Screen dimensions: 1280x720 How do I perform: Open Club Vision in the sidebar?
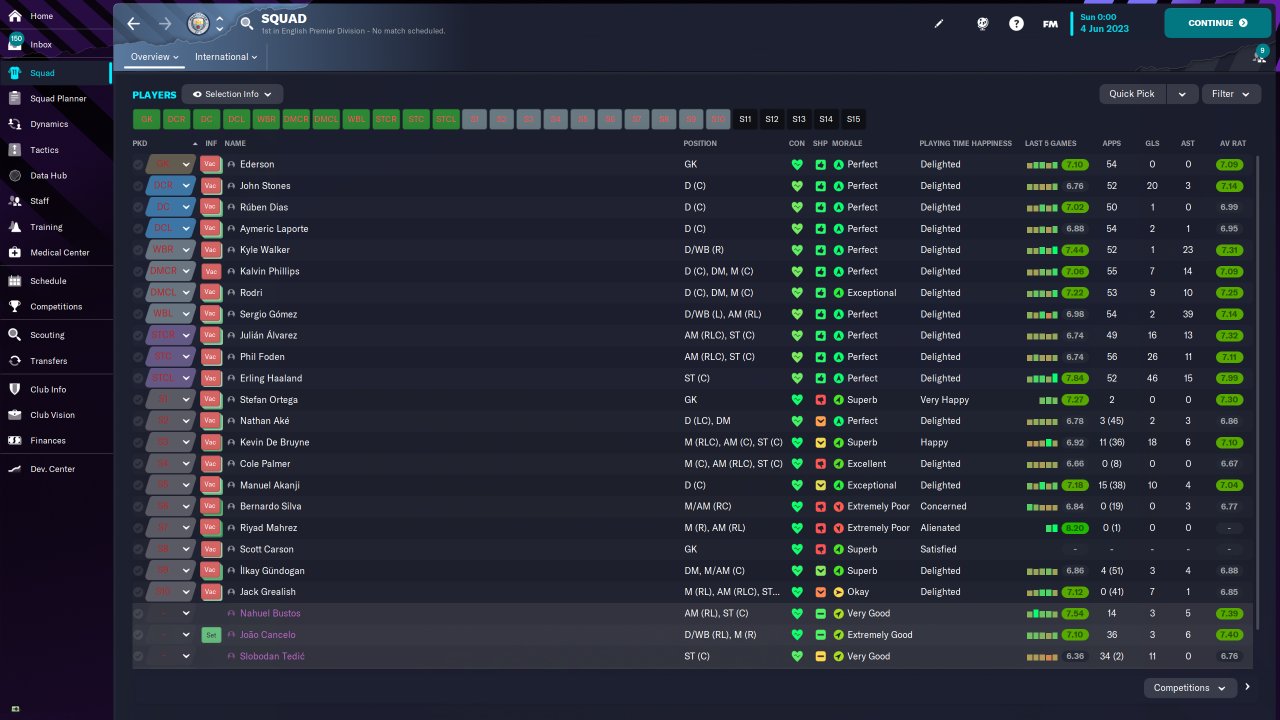click(56, 415)
